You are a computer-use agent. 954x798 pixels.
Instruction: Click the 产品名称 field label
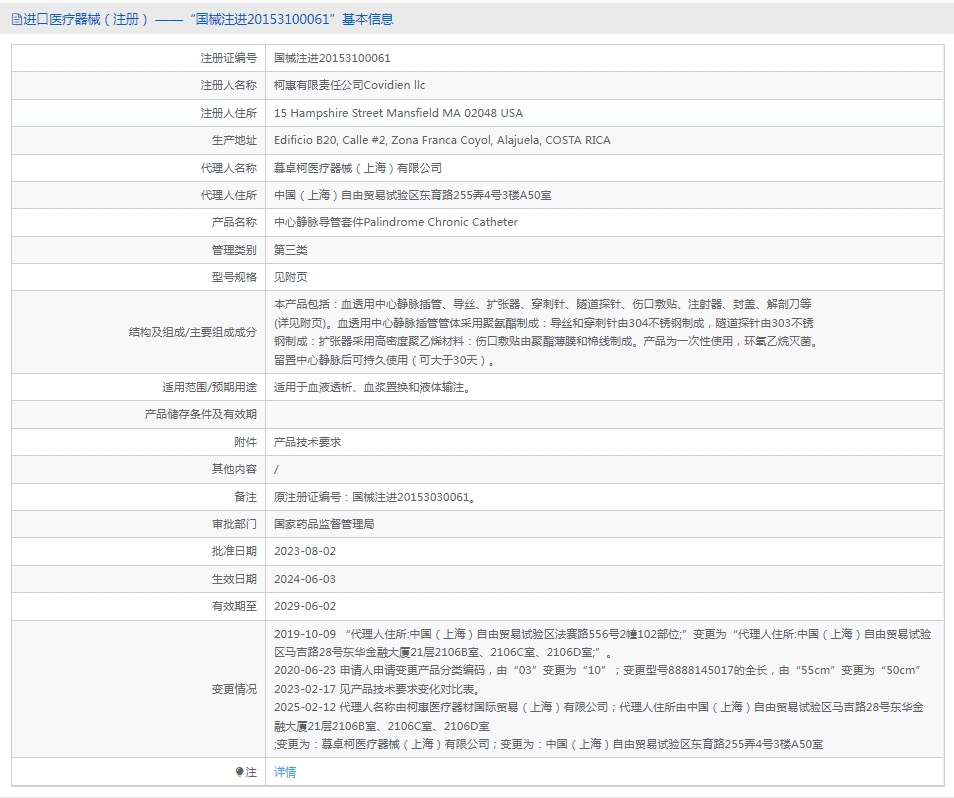(234, 222)
